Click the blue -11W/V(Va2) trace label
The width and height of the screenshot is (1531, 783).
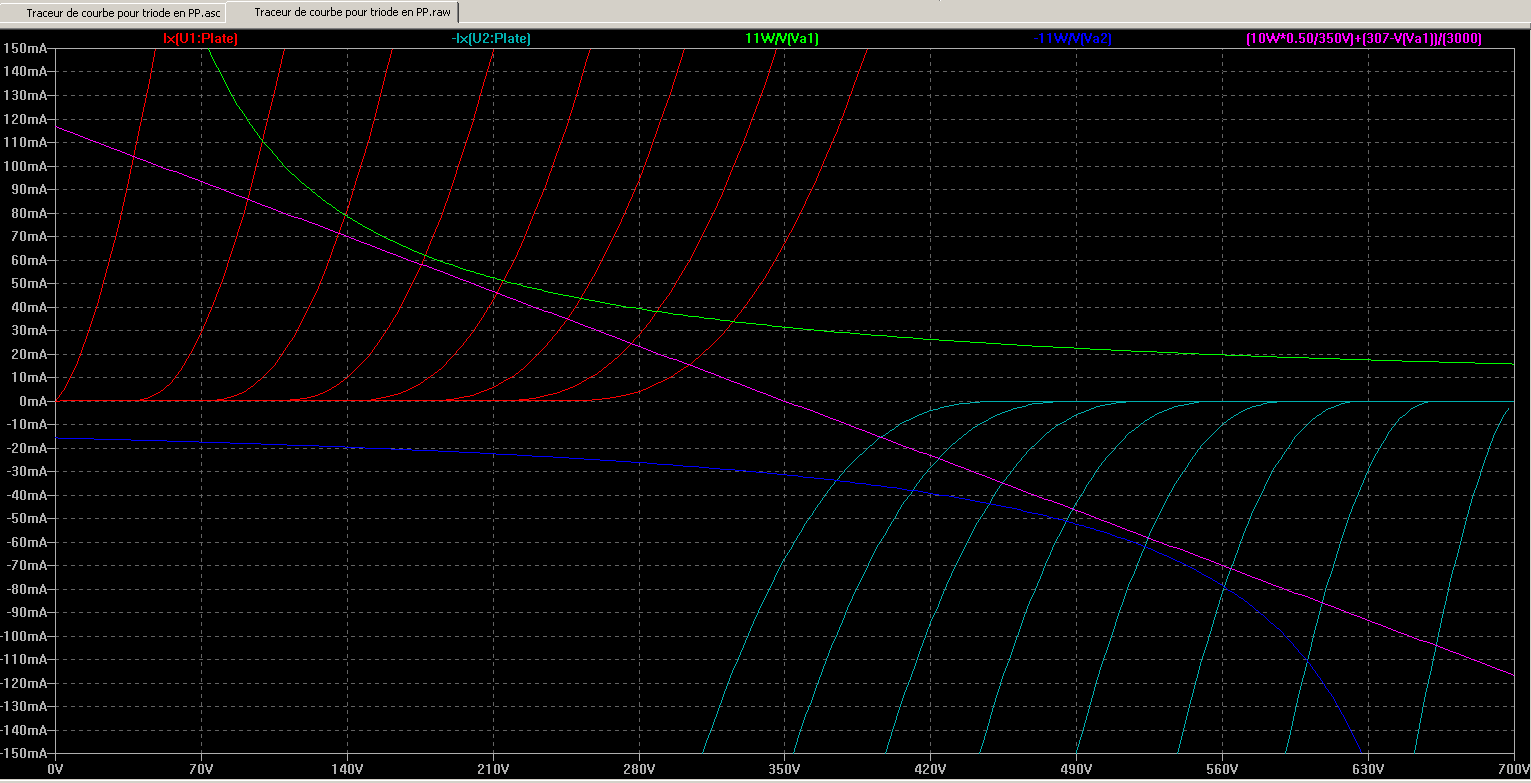point(1073,39)
